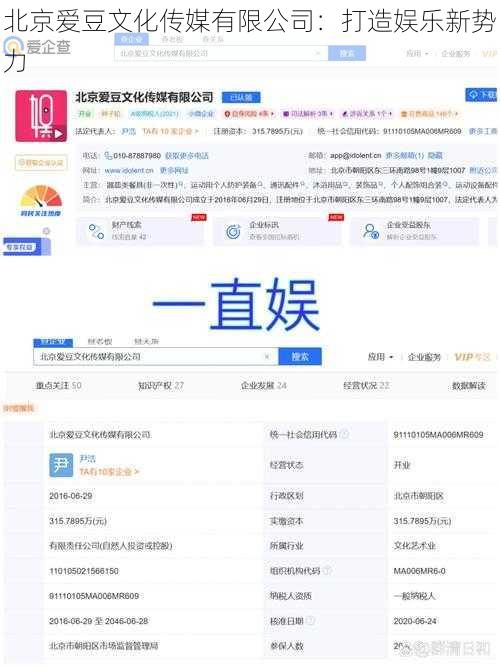Click 隐藏 beside the email address
This screenshot has height=667, width=500.
click(x=435, y=156)
